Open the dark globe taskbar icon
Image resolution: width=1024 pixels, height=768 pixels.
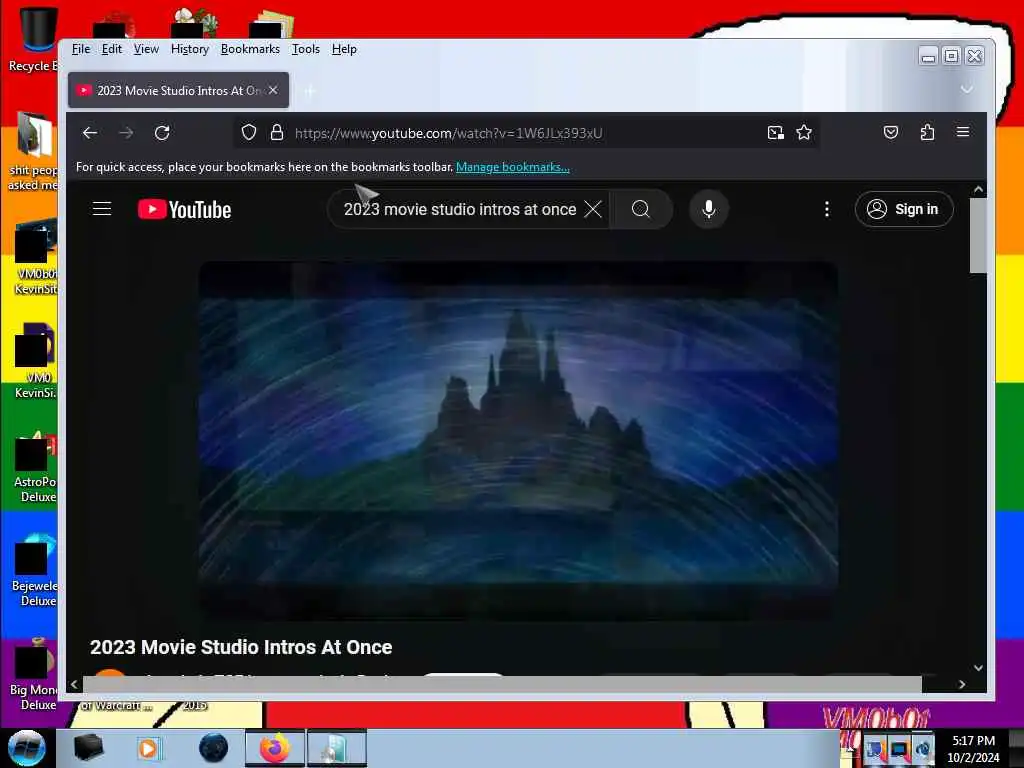click(214, 748)
